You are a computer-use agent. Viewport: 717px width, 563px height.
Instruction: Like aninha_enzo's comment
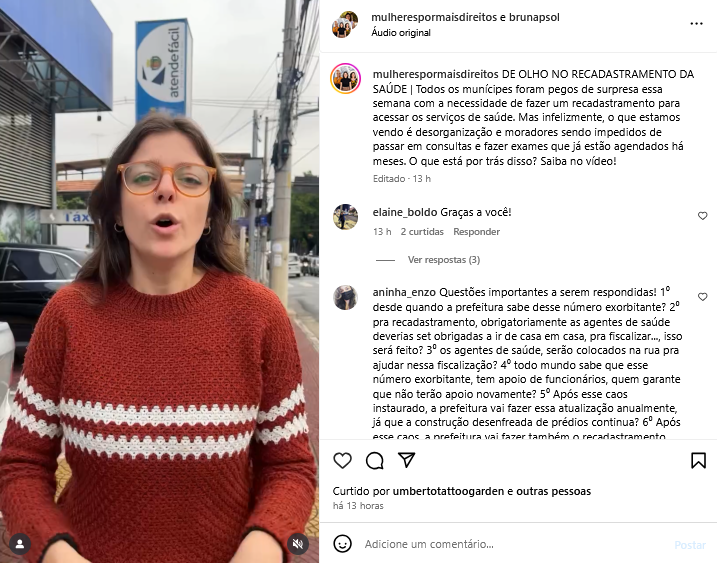tap(702, 297)
